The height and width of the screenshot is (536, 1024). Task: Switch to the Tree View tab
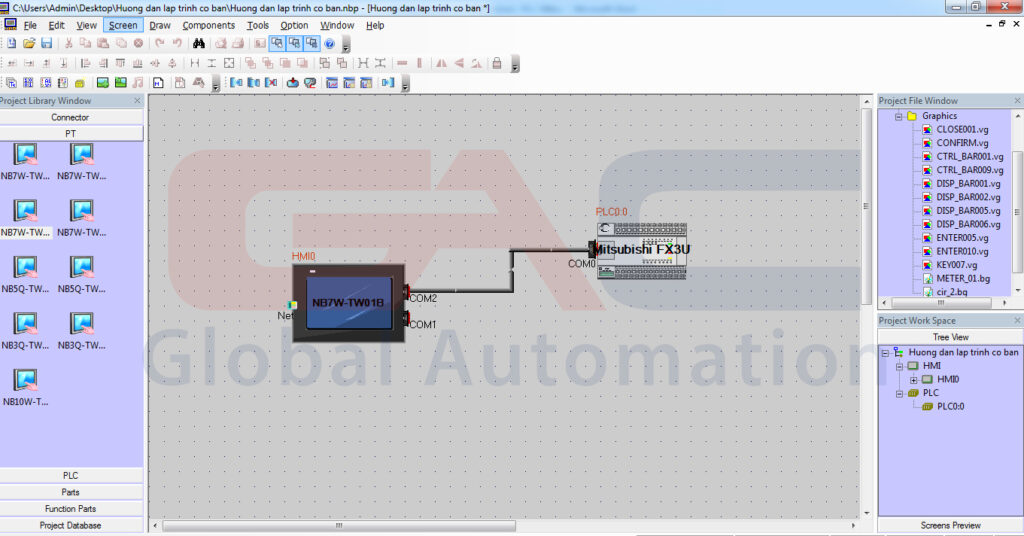coord(950,337)
